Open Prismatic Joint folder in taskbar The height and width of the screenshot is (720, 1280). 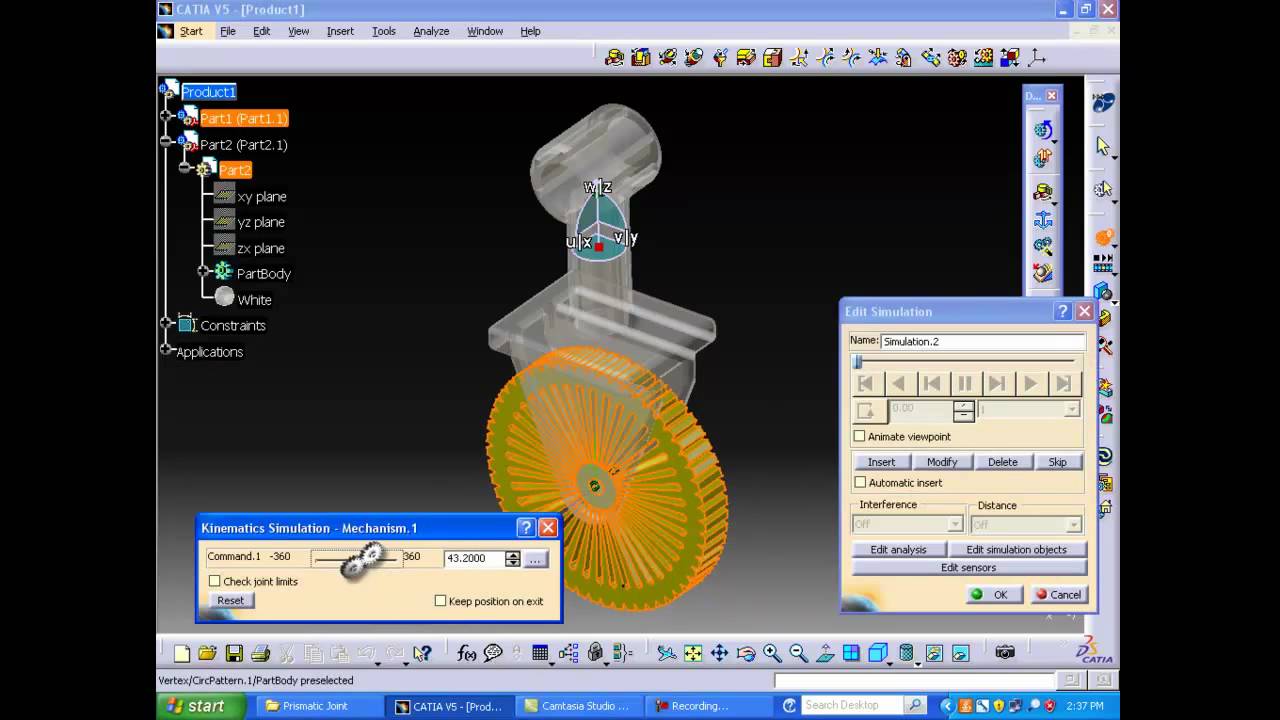(x=306, y=706)
